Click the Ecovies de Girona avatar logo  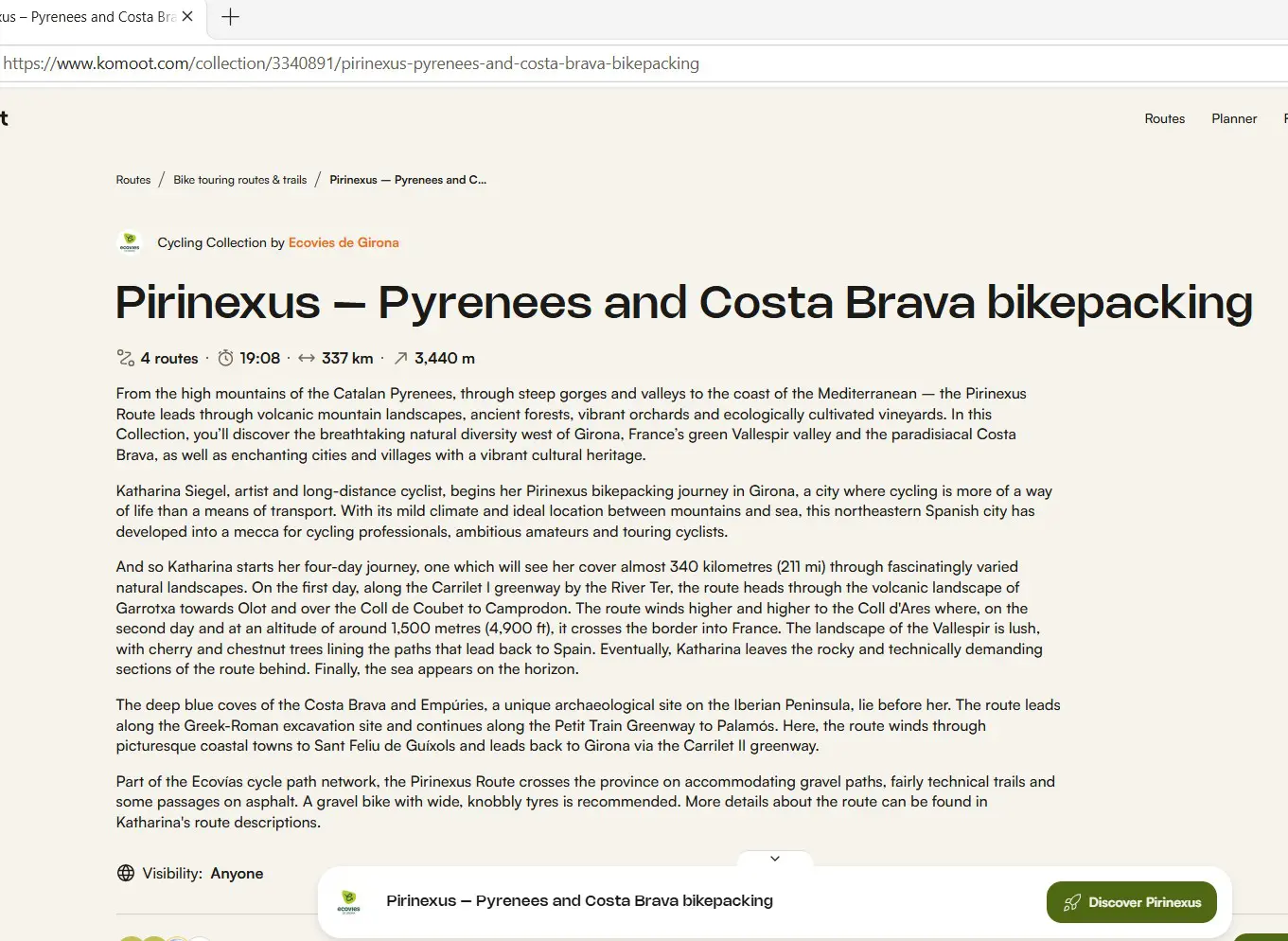(130, 243)
